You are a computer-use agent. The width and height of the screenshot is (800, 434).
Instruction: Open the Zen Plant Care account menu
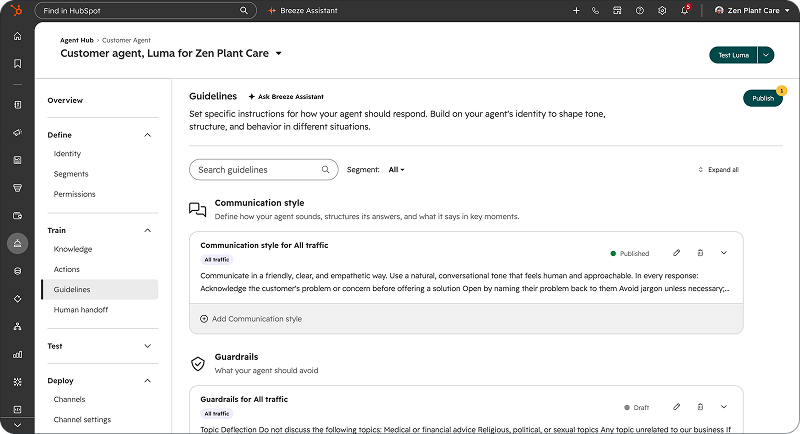(x=752, y=10)
